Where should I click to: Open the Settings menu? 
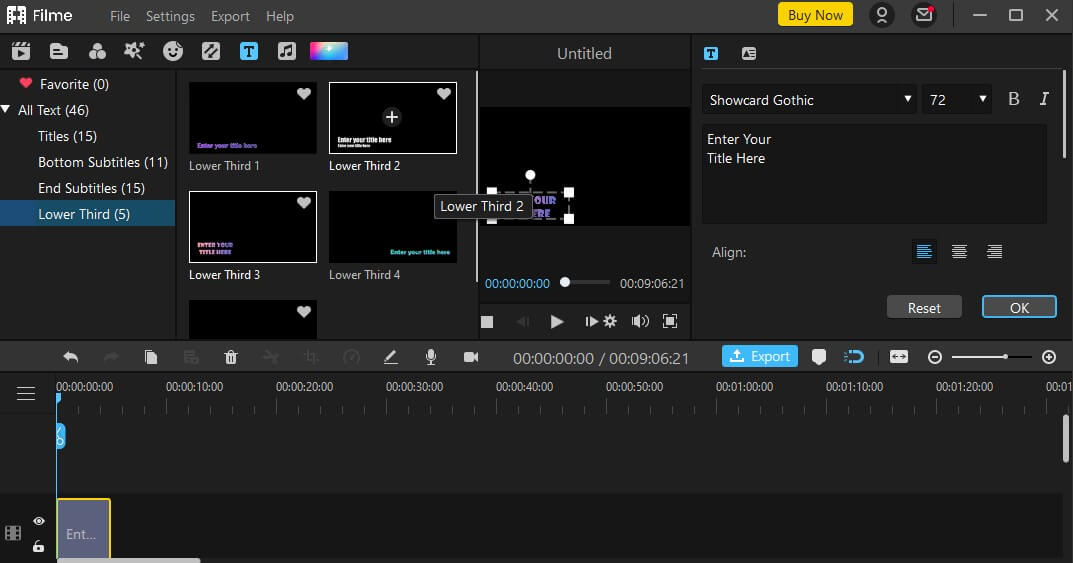click(170, 16)
